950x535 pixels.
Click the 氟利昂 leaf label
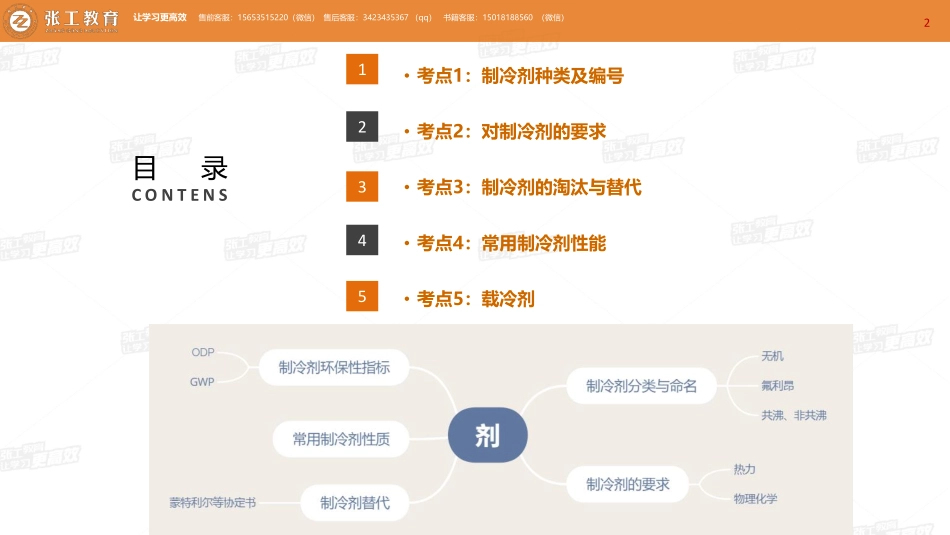pyautogui.click(x=777, y=386)
